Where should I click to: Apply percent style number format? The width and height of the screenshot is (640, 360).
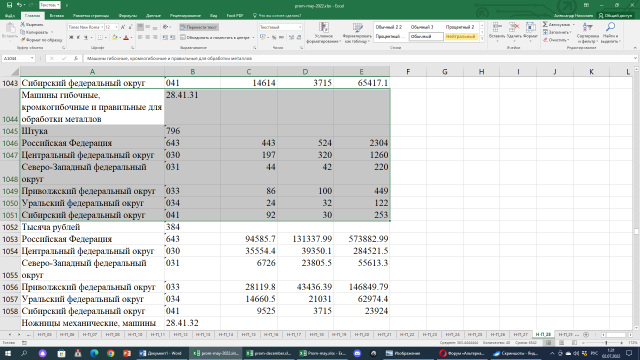pyautogui.click(x=274, y=37)
